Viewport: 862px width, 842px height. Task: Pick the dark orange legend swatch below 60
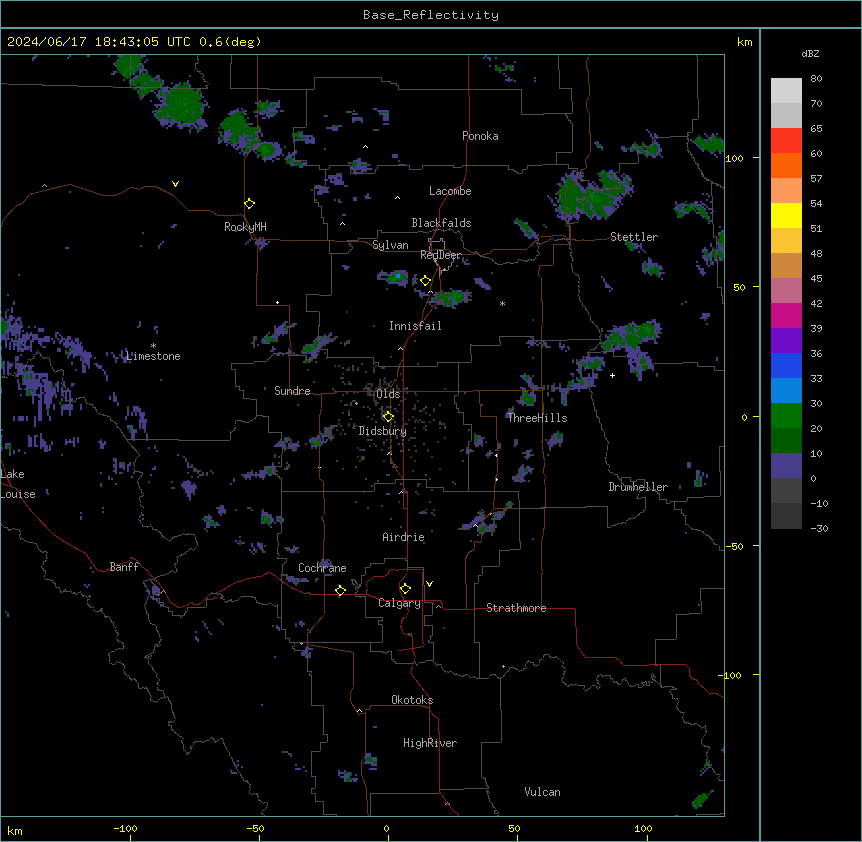click(786, 165)
